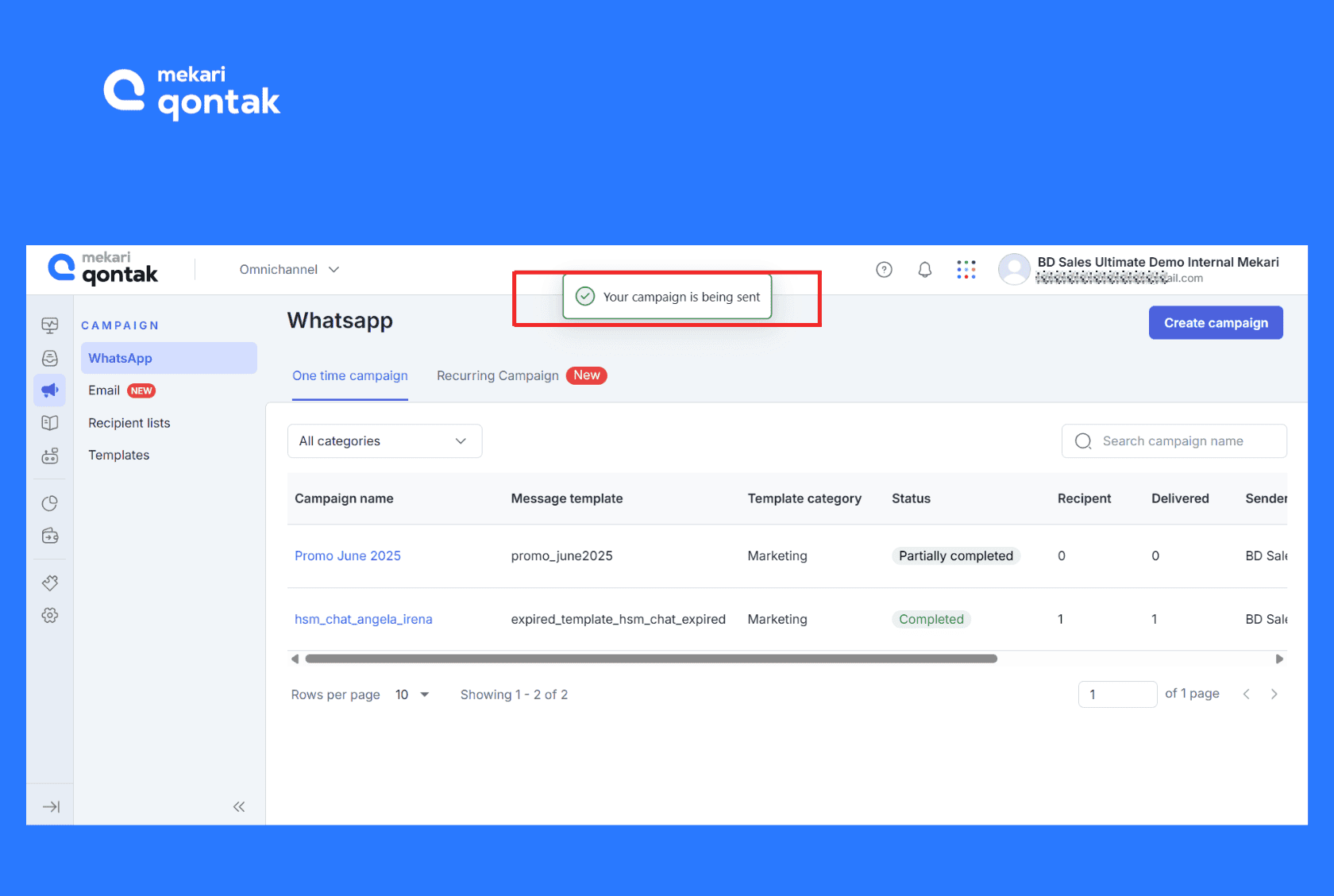The image size is (1334, 896).
Task: Open the dashboard monitor icon in sidebar
Action: point(50,325)
